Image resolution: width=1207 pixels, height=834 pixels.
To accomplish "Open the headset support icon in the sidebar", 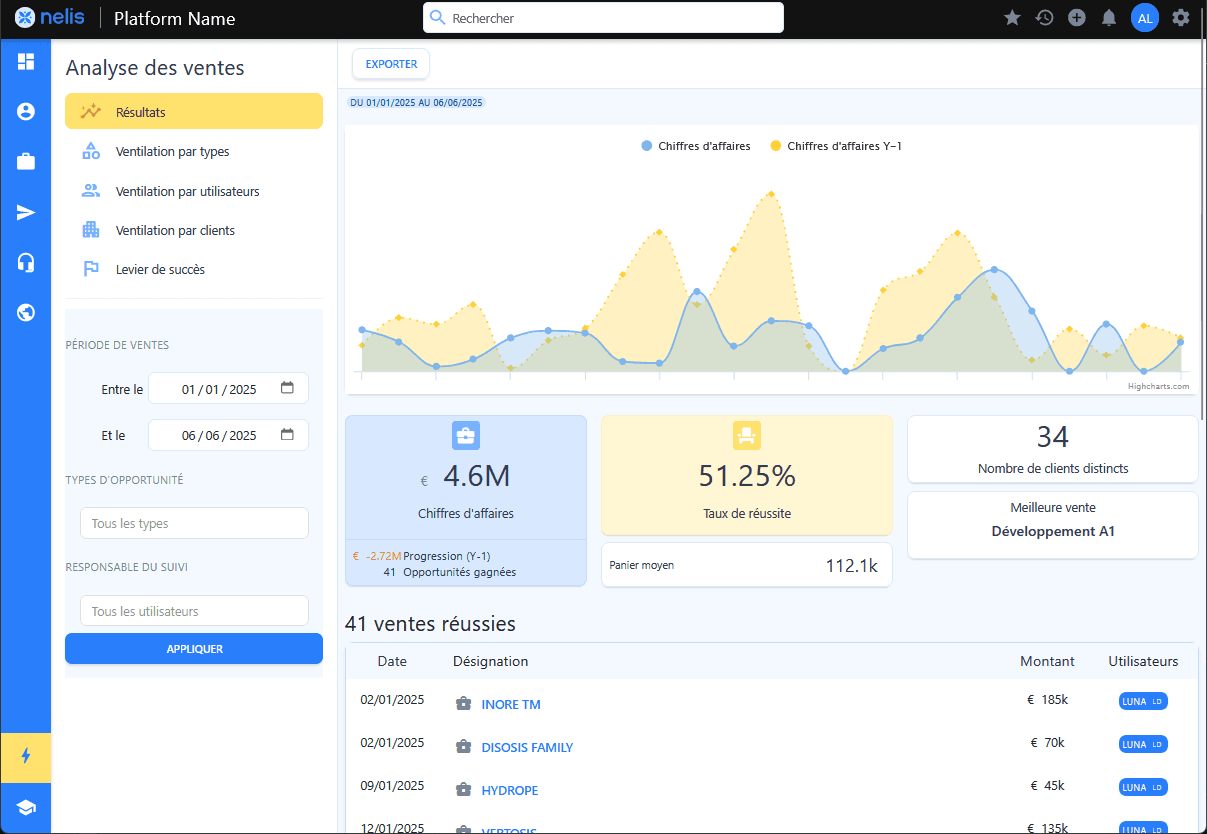I will [26, 262].
